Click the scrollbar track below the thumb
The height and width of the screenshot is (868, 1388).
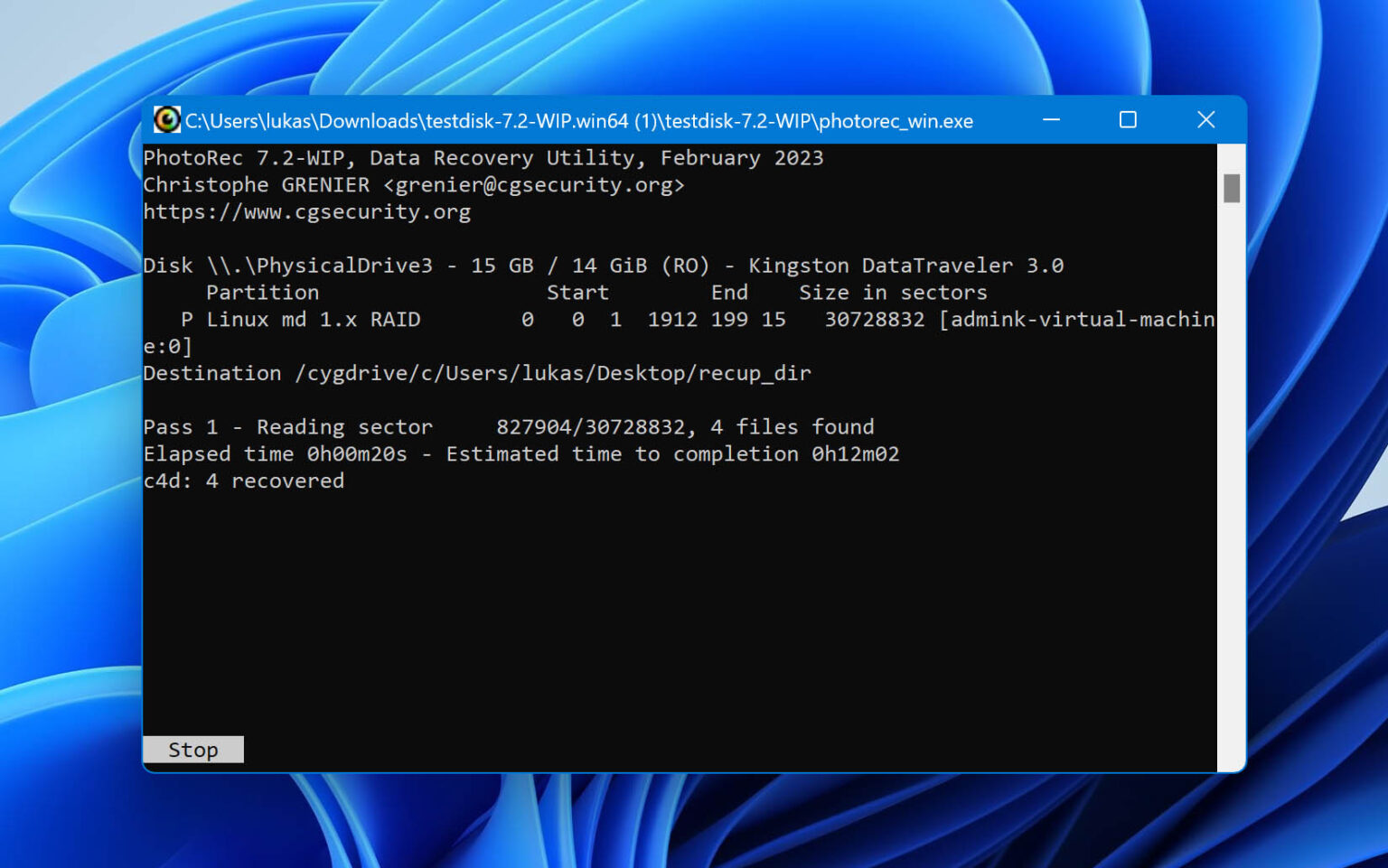pos(1231,452)
